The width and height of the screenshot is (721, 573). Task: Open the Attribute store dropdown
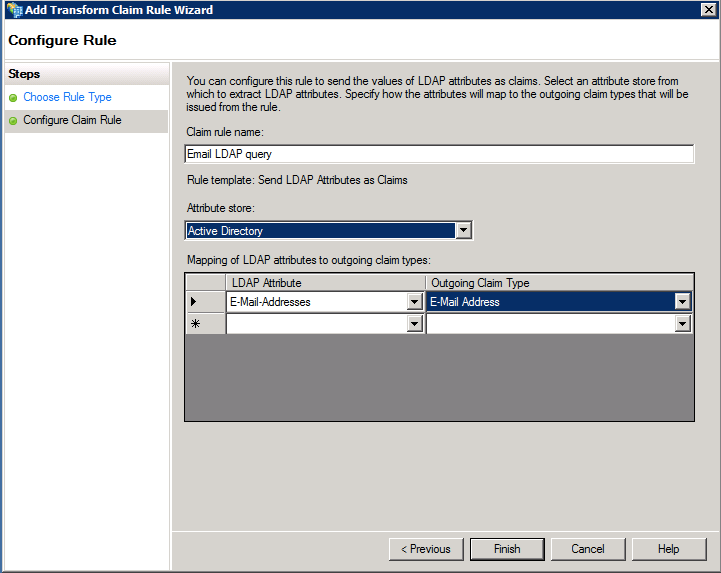click(x=463, y=231)
